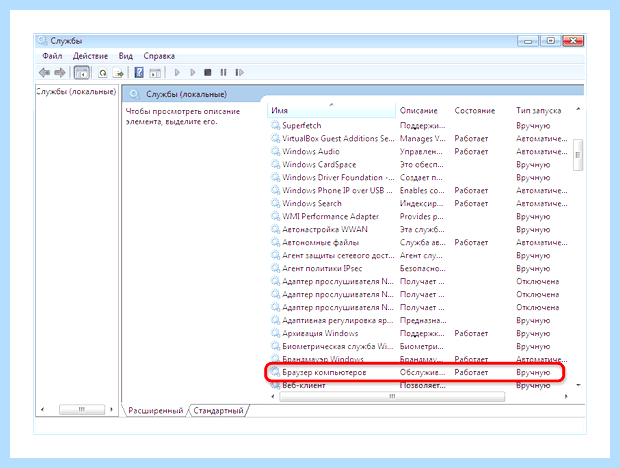Select Архивация Windows service
Viewport: 620px width, 468px height.
click(x=419, y=334)
